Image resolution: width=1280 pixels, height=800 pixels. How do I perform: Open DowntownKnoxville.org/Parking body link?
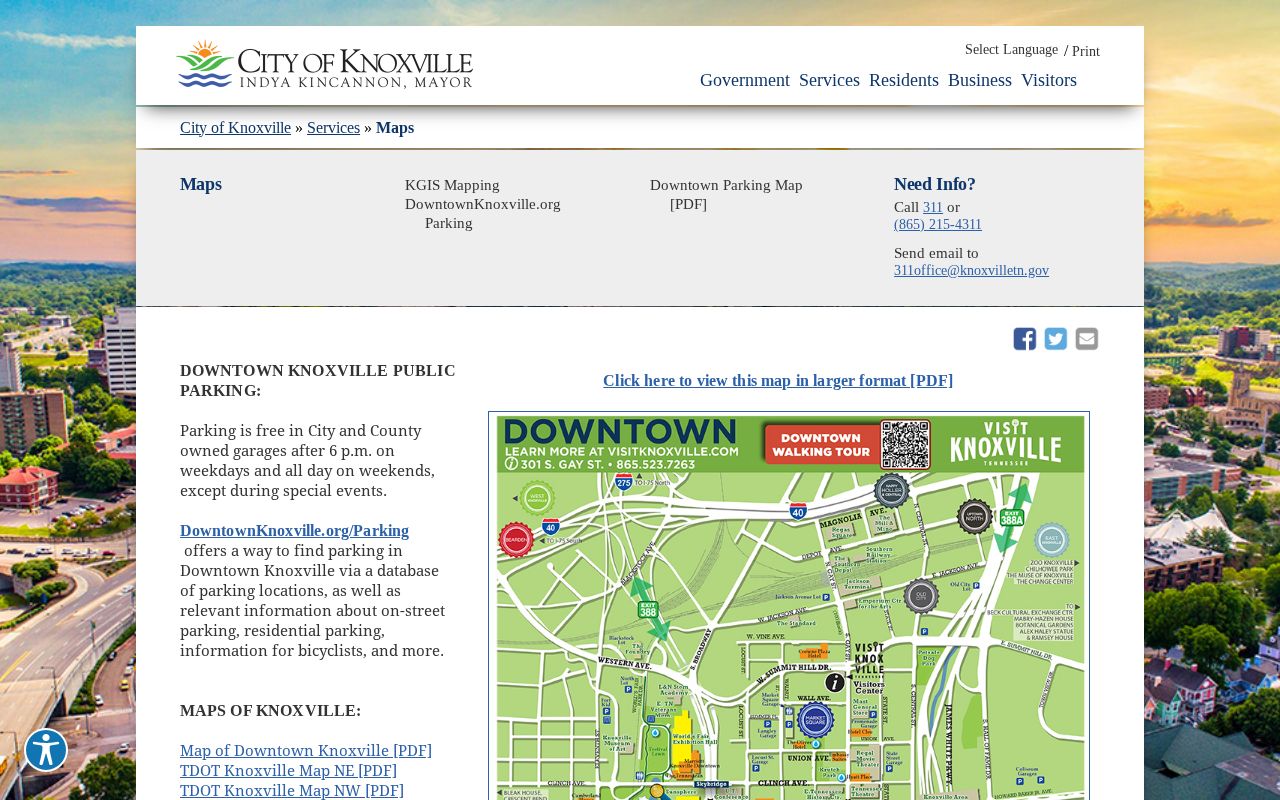tap(294, 531)
